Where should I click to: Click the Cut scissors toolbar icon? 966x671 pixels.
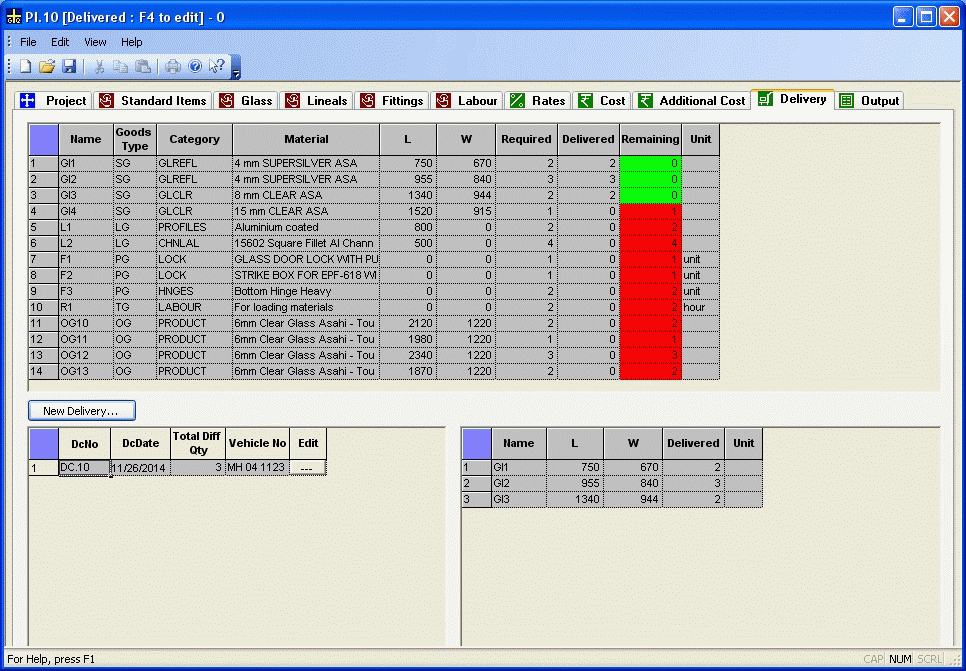click(x=100, y=67)
